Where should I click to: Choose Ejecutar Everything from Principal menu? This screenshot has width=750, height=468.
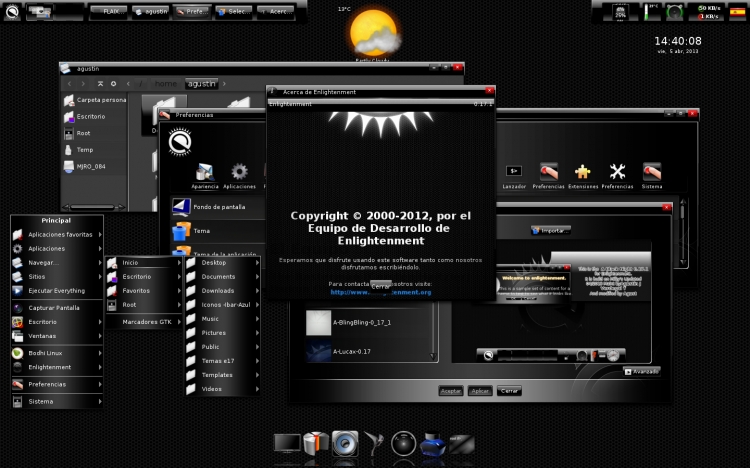coord(57,291)
